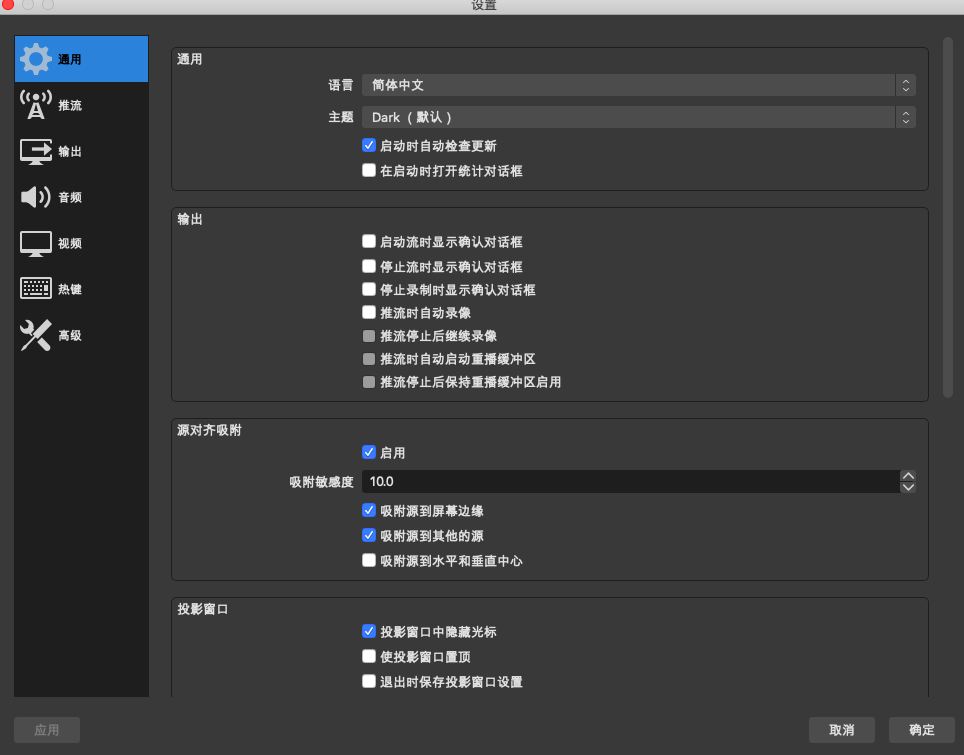Enable 在启动时打开统计对话框 checkbox
Image resolution: width=964 pixels, height=755 pixels.
coord(369,170)
